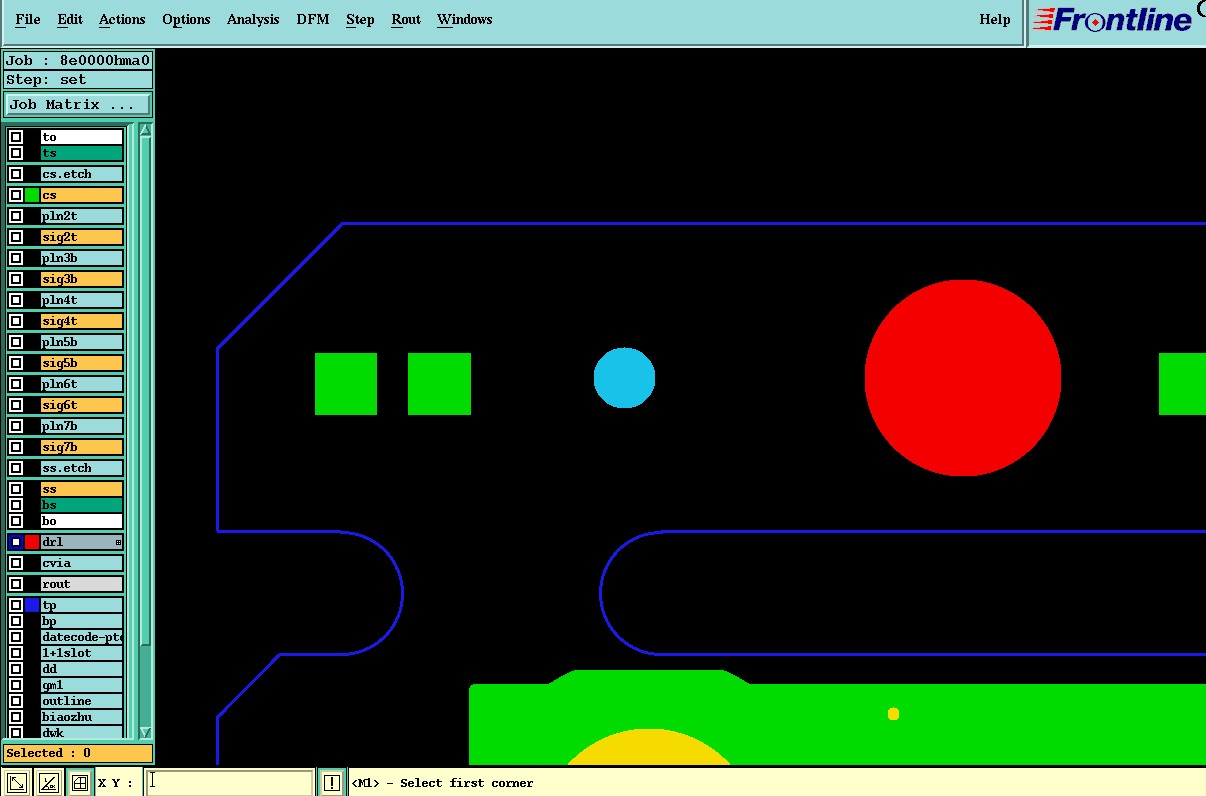Click the green color swatch of cs layer
This screenshot has width=1206, height=796.
click(x=32, y=195)
